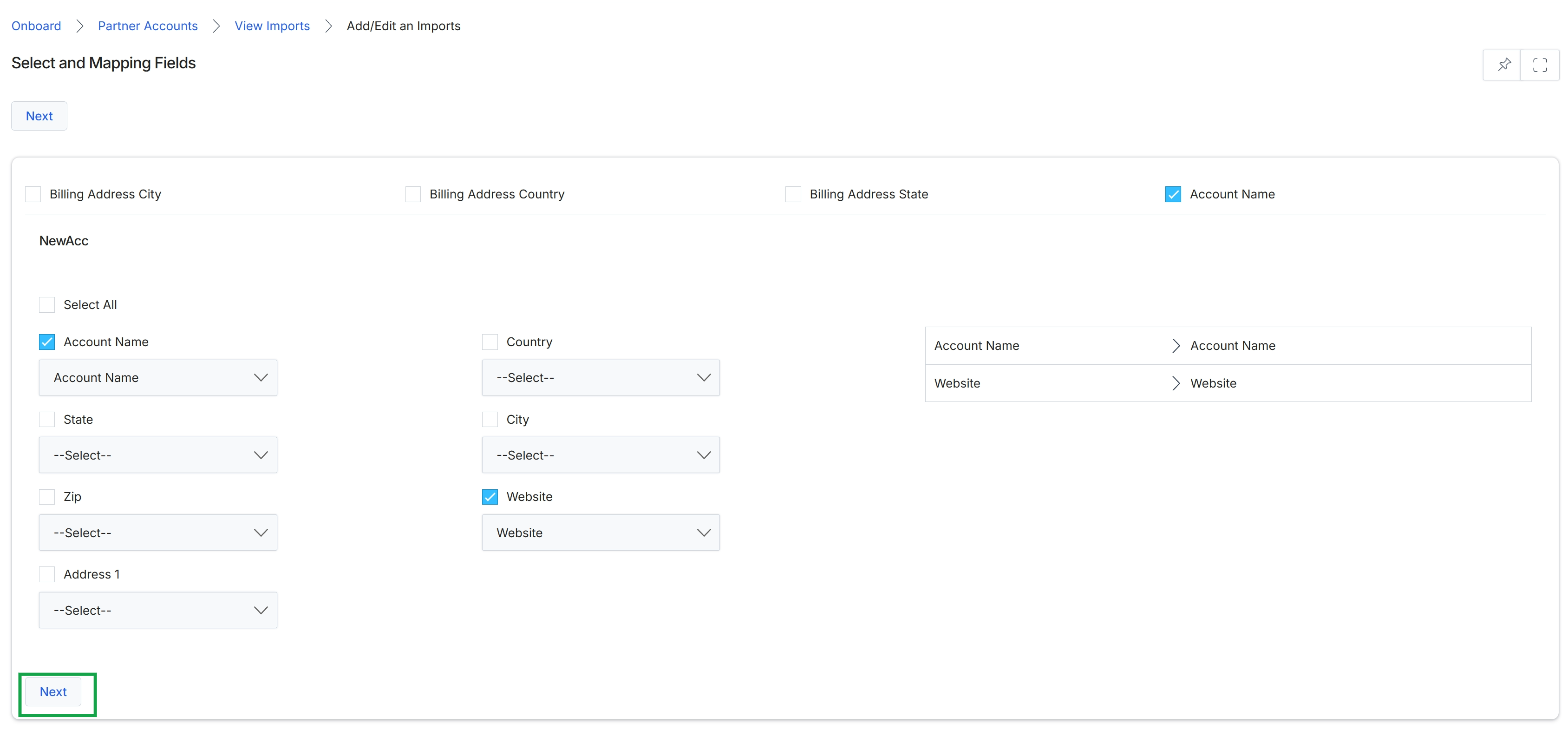Expand the Address 1 --Select-- dropdown
This screenshot has width=1568, height=750.
[x=157, y=610]
